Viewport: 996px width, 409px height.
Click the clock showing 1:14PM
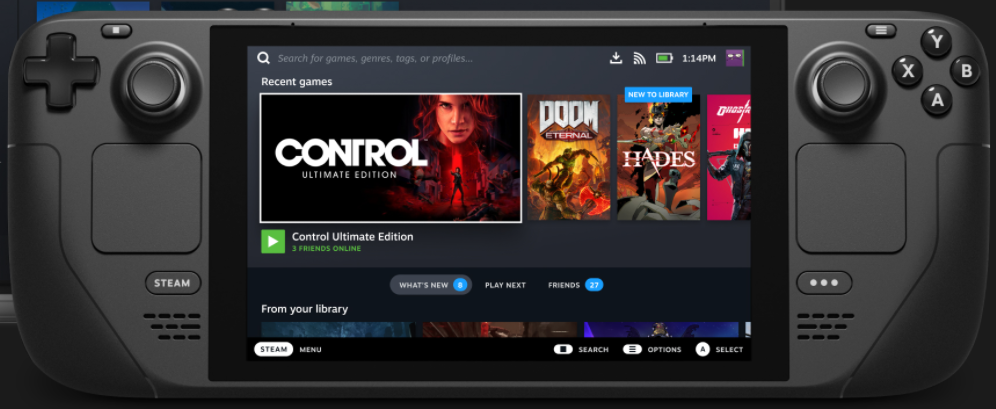(699, 58)
